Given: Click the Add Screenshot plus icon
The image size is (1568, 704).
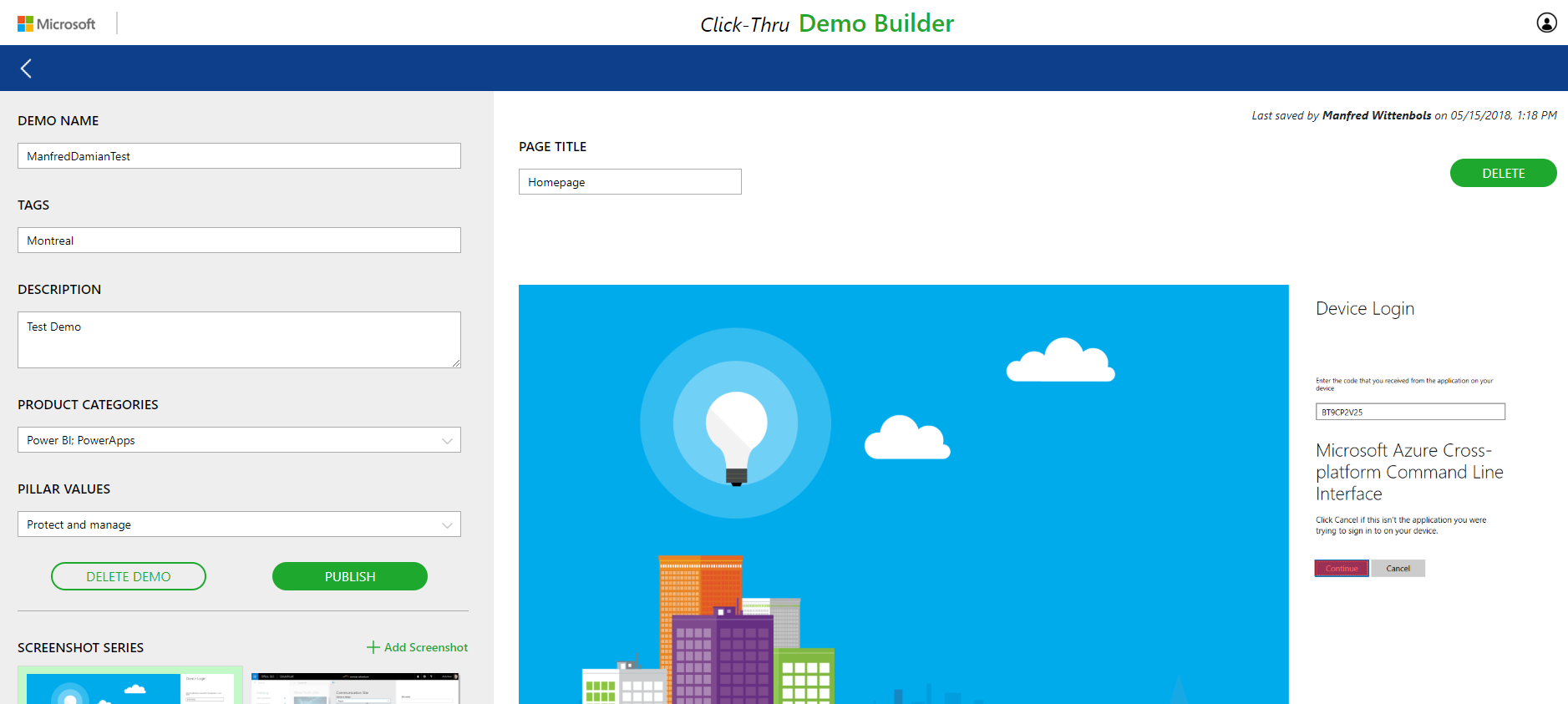Looking at the screenshot, I should tap(373, 647).
